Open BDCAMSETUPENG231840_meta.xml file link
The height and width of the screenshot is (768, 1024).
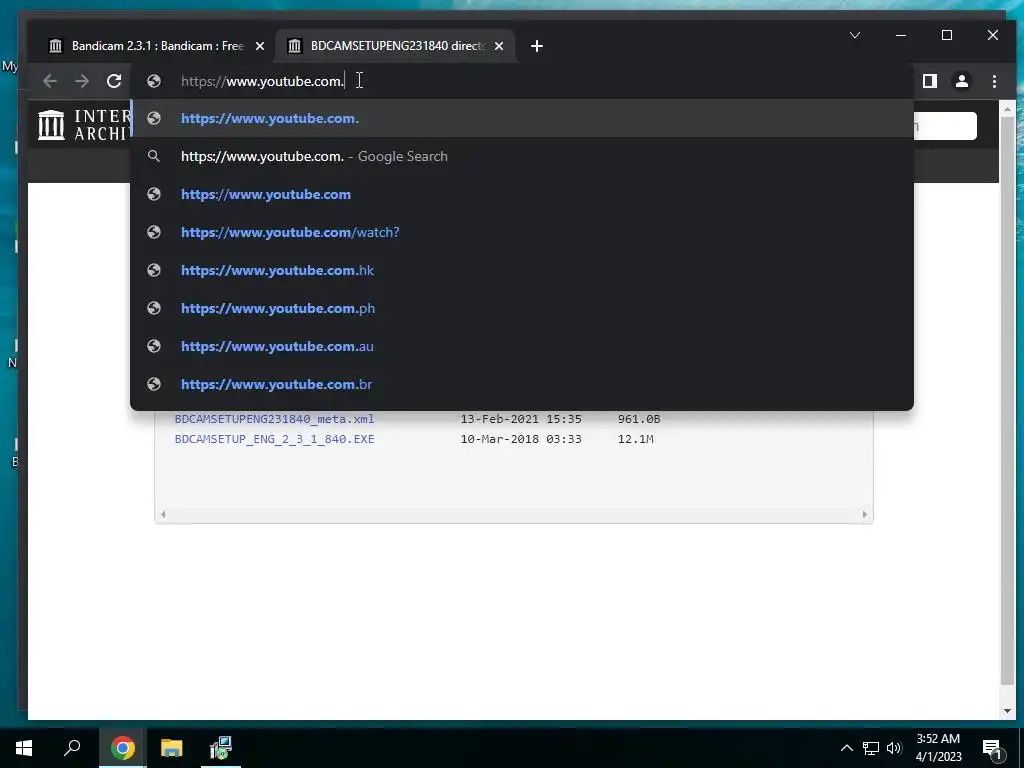coord(274,419)
